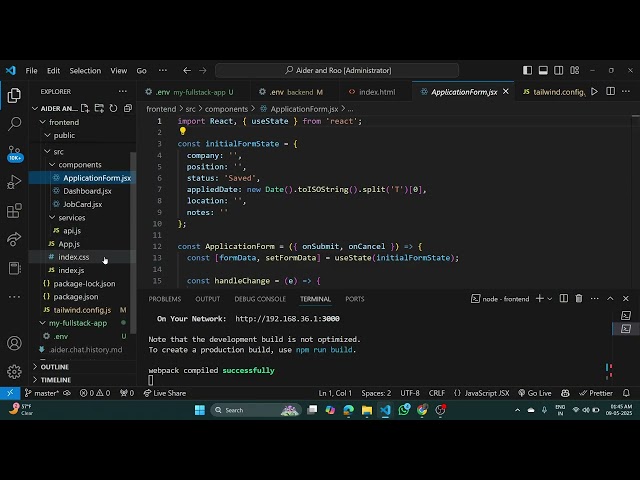Go back with the navigation arrow

187,71
